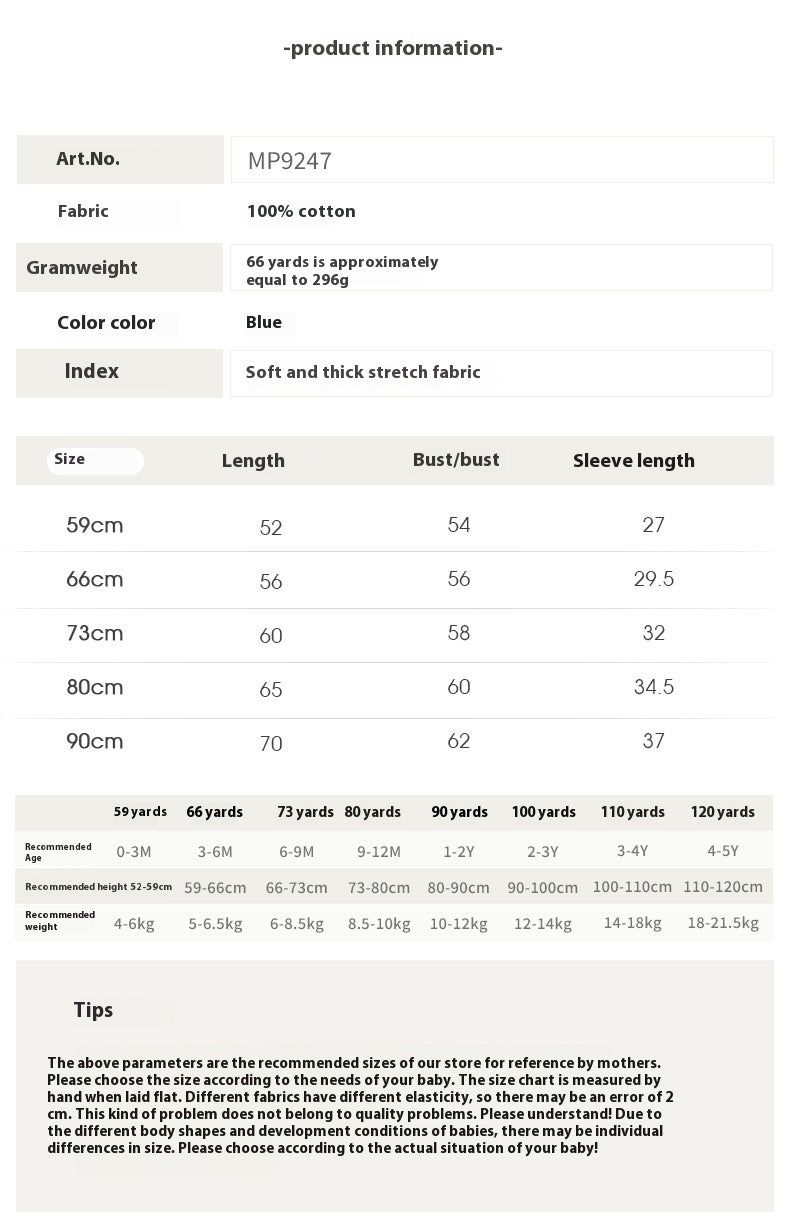Click the Tips section heading
The height and width of the screenshot is (1223, 790).
[93, 1010]
